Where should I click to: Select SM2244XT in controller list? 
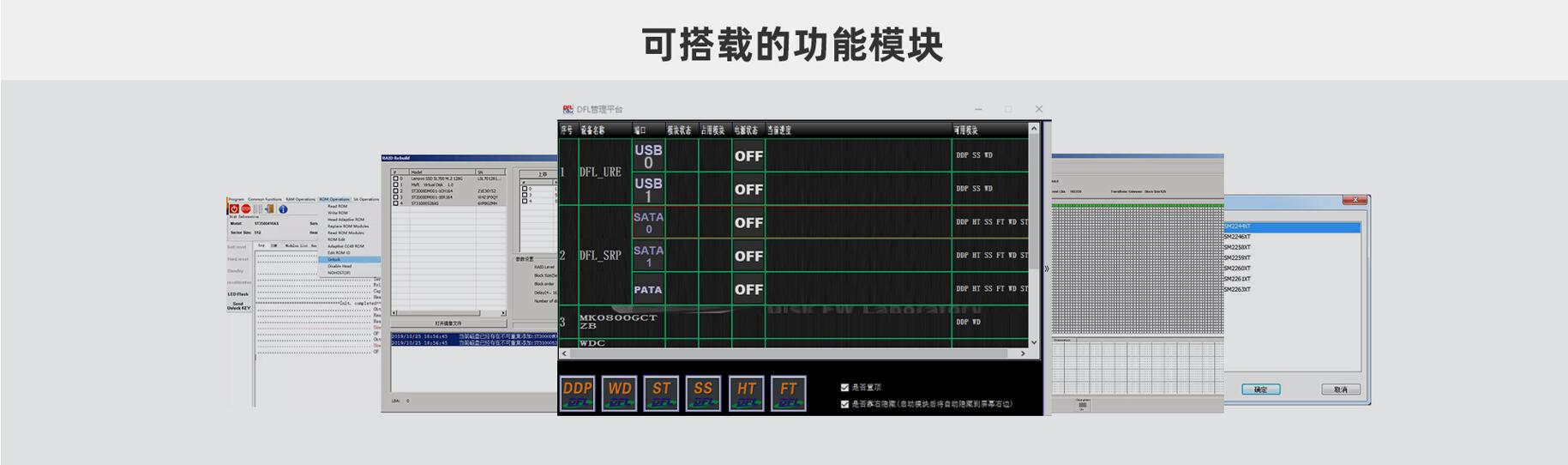click(x=1291, y=226)
